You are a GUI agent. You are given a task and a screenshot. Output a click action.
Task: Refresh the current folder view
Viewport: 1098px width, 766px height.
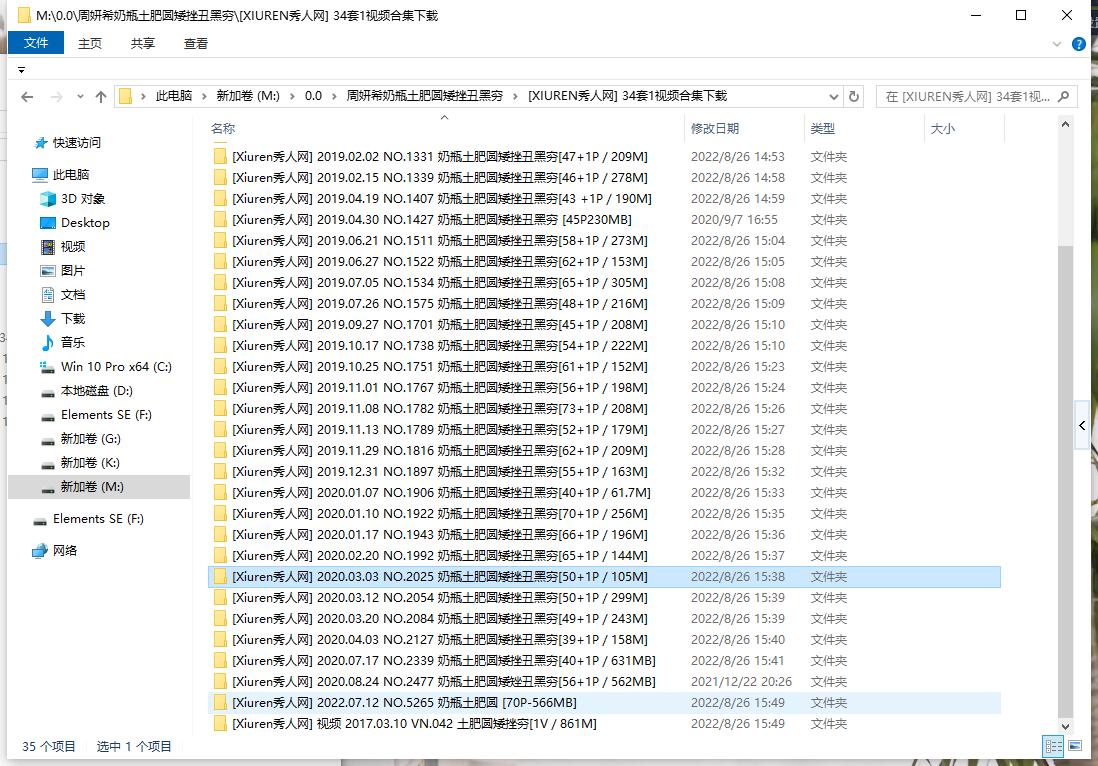(x=854, y=96)
